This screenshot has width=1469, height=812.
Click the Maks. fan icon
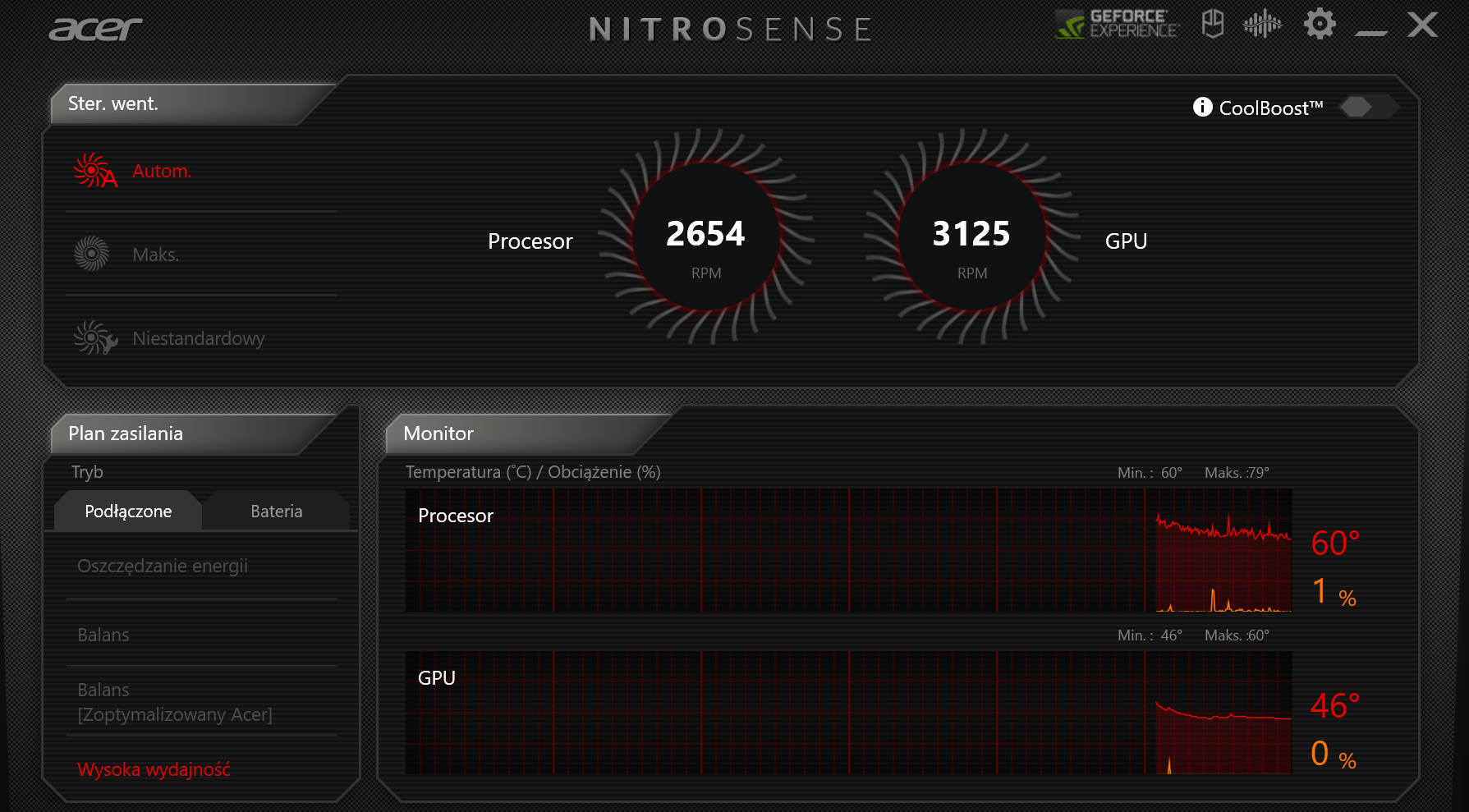tap(91, 255)
